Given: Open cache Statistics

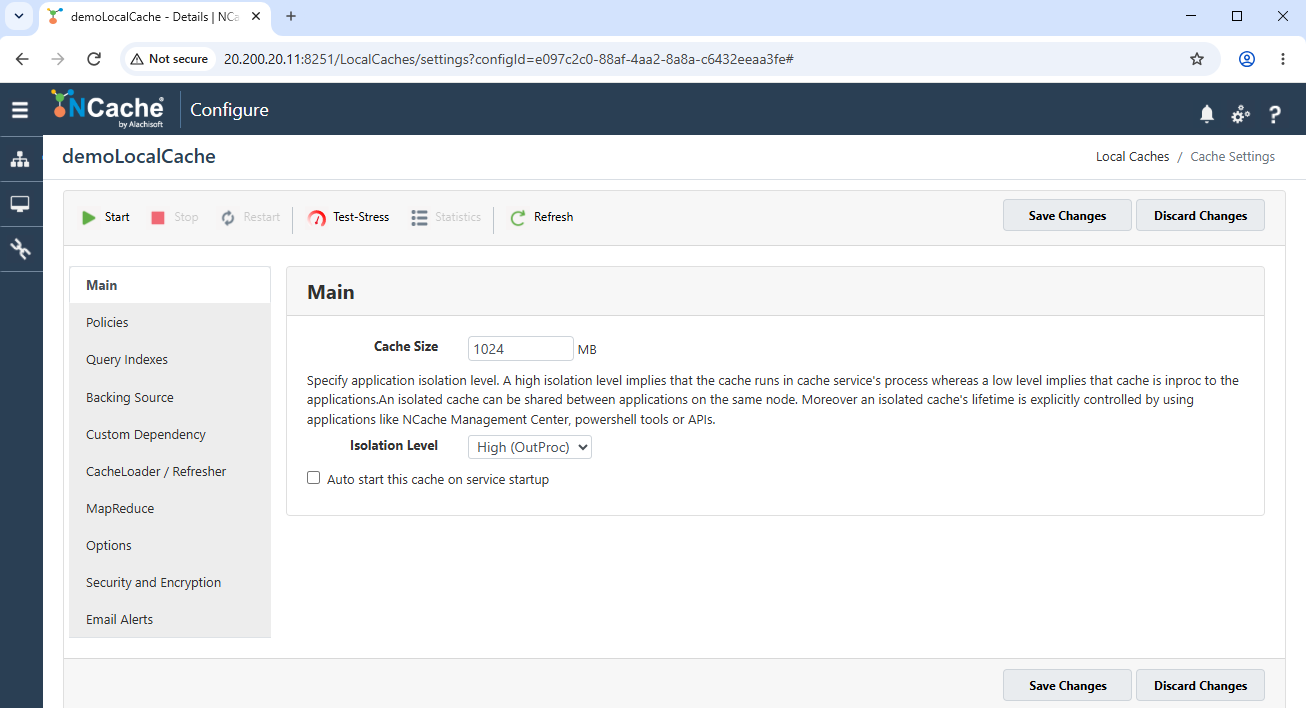Looking at the screenshot, I should [446, 217].
